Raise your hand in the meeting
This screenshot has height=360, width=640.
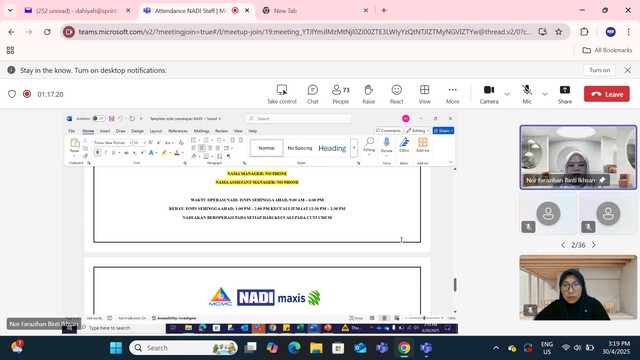point(369,94)
